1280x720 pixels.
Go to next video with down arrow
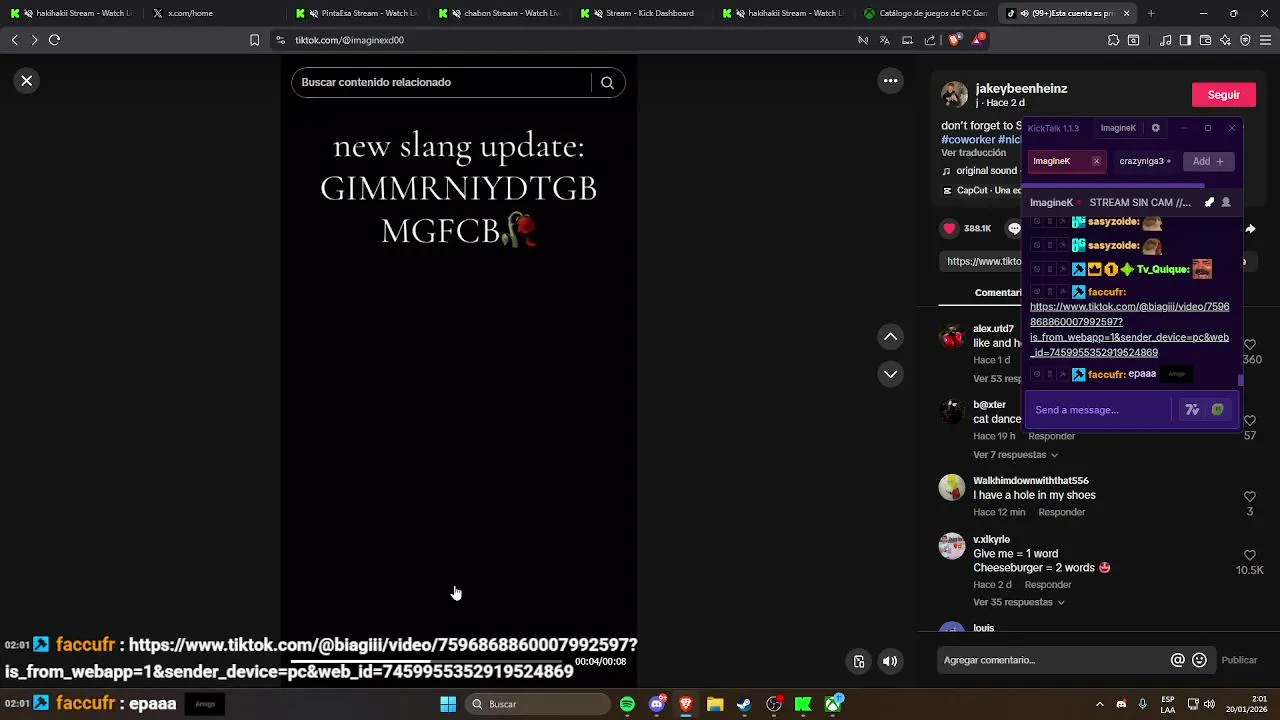[x=890, y=374]
